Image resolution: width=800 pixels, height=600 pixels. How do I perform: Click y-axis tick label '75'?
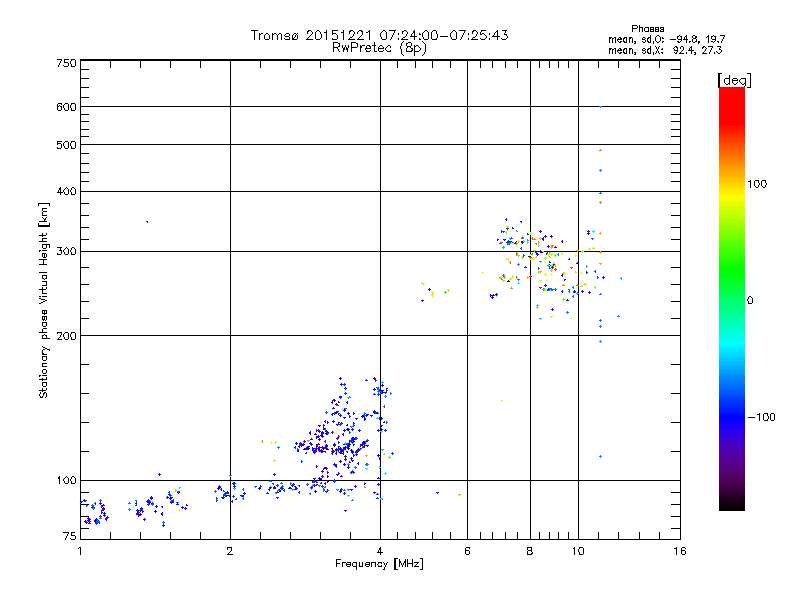coord(70,536)
